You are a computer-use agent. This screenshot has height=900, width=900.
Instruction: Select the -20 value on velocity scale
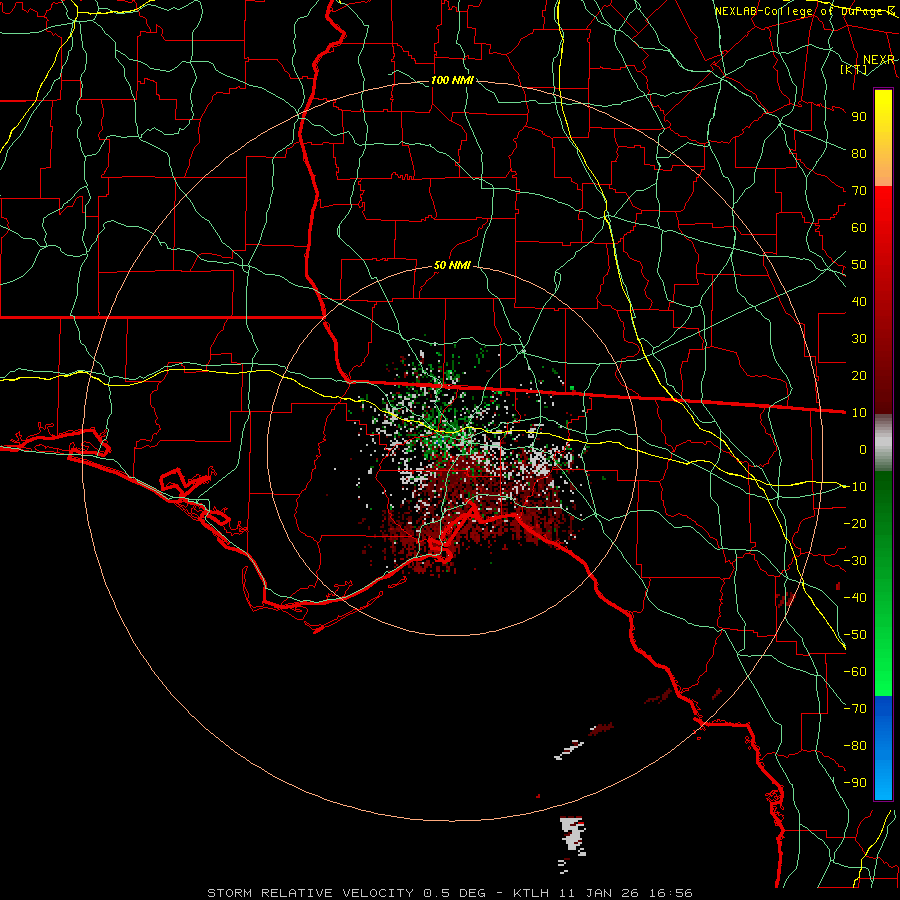pyautogui.click(x=855, y=523)
